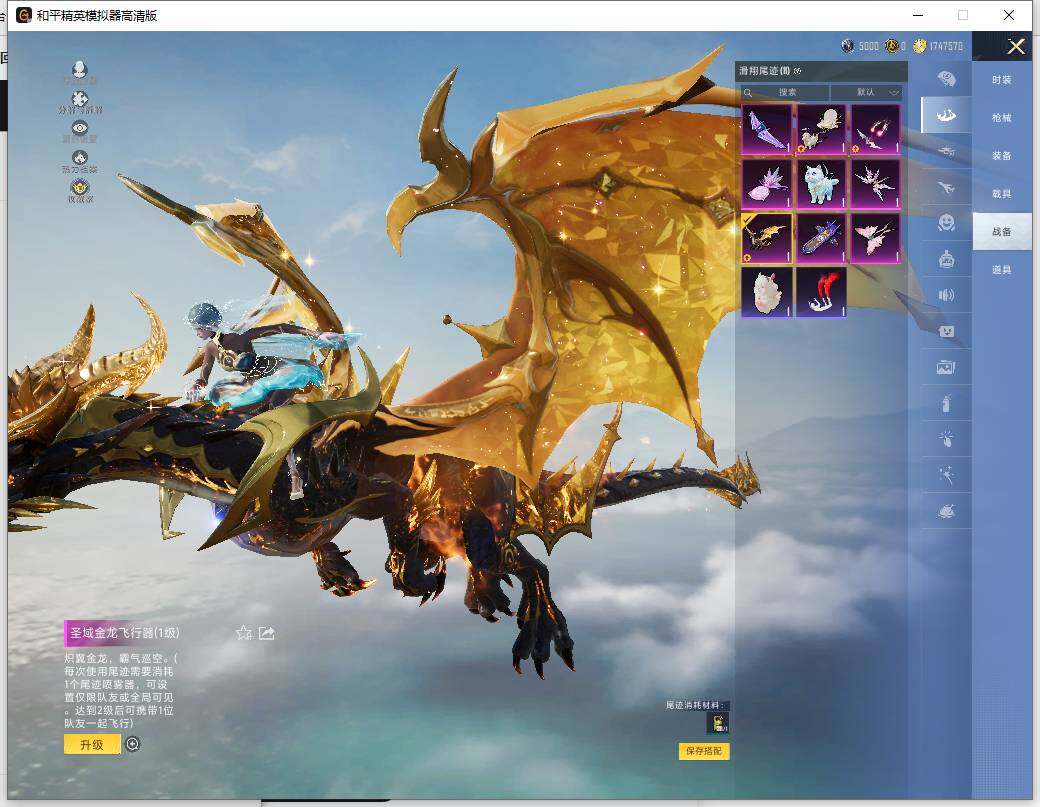Minimize the 和平精英模拟器高清版 window
1040x807 pixels.
(918, 15)
